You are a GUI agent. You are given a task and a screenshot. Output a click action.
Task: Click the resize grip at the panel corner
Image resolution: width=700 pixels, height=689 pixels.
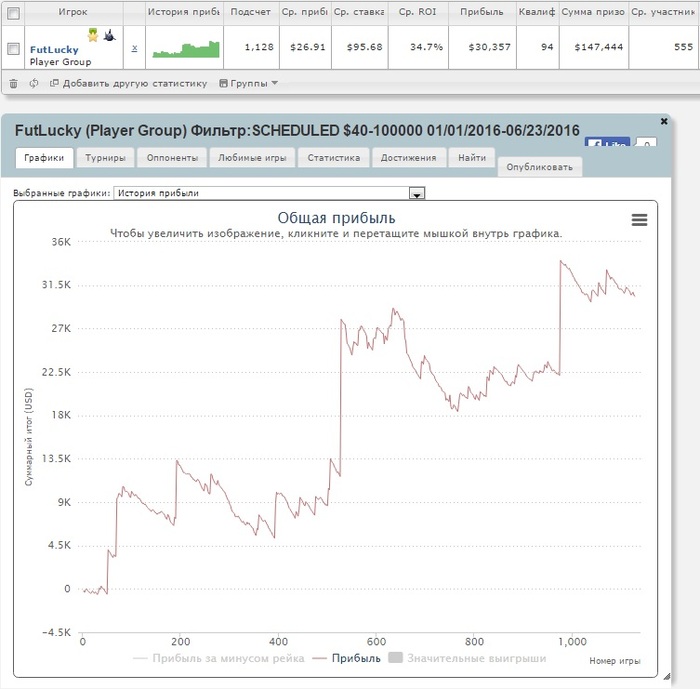click(667, 676)
